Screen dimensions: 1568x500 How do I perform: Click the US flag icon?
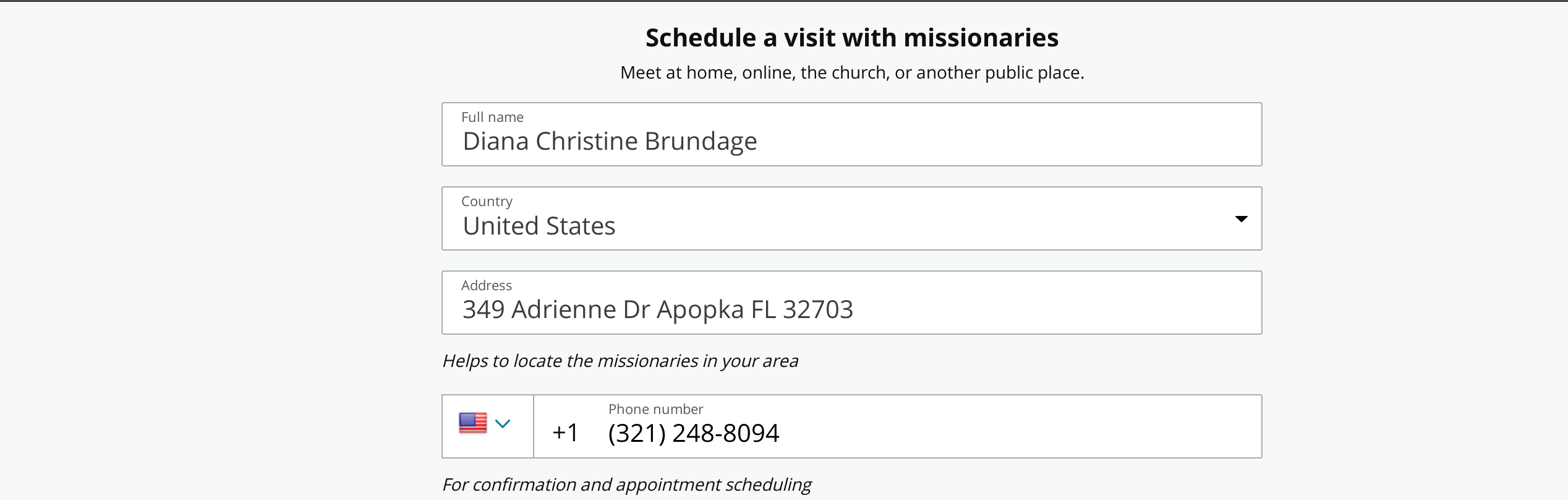pos(472,423)
